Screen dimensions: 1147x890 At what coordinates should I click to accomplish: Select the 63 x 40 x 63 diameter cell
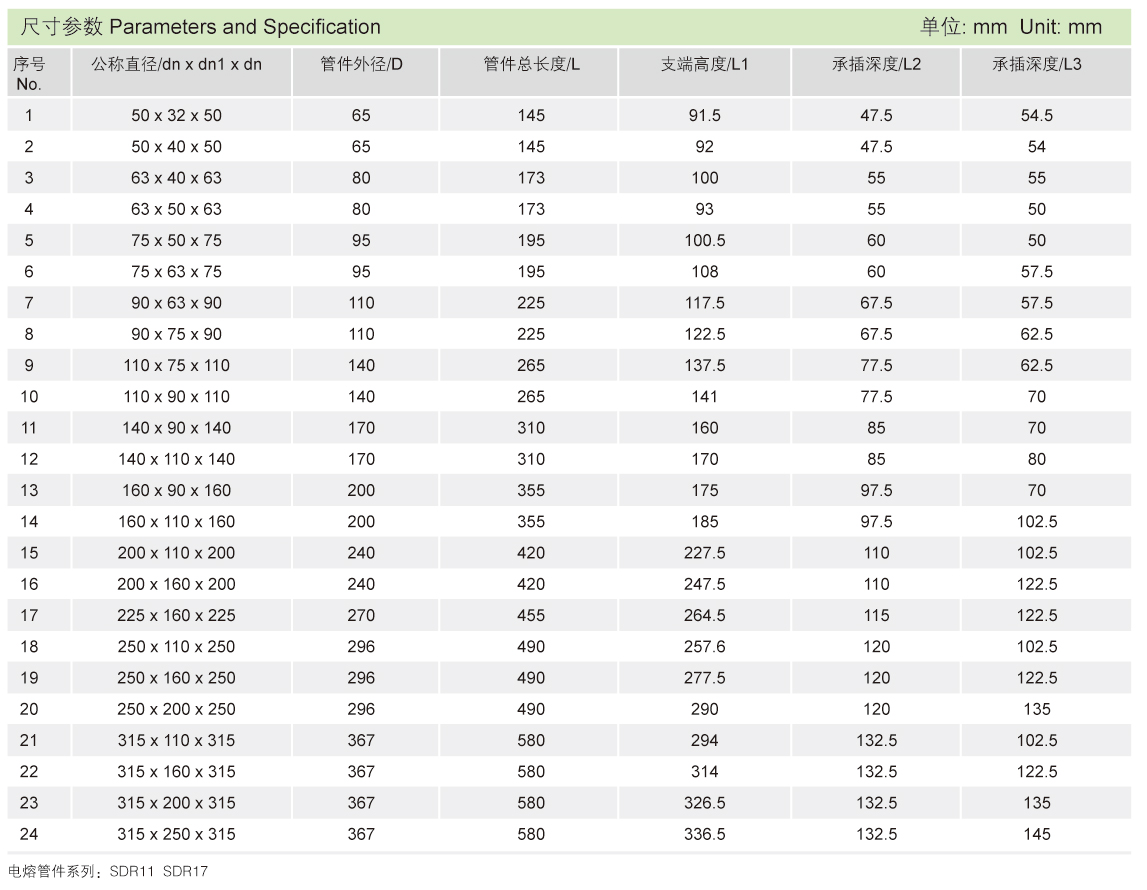point(177,178)
